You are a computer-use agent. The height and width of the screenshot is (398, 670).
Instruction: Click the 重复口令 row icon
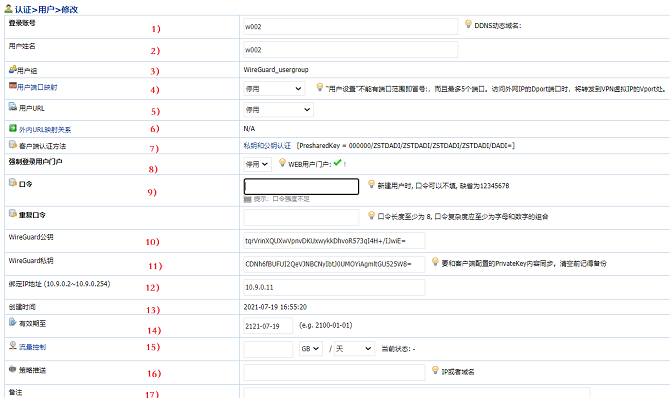(13, 213)
